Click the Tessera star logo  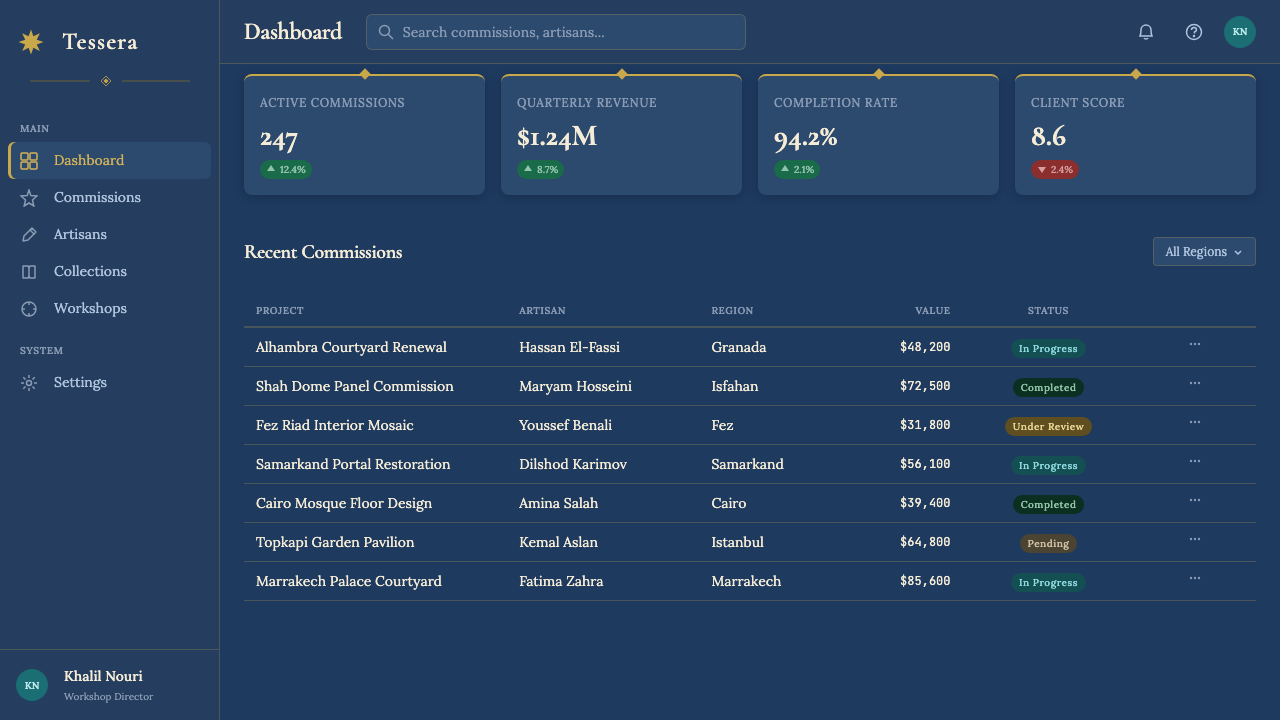click(31, 41)
